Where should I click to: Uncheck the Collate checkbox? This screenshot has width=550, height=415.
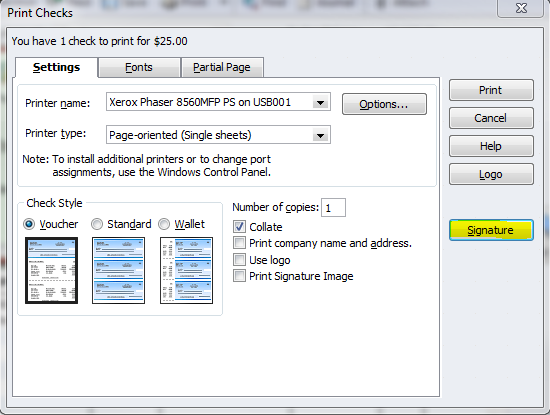pos(240,227)
